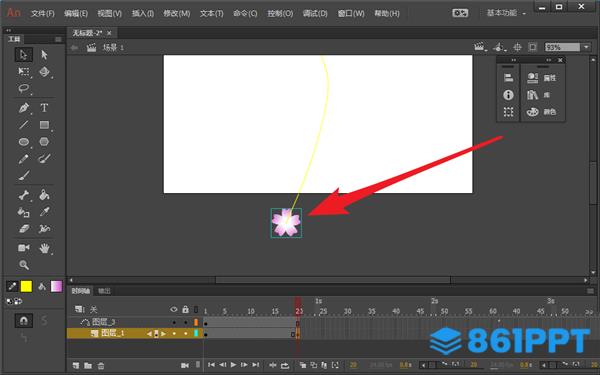600x375 pixels.
Task: Toggle the lock icon for all layers
Action: tap(186, 309)
